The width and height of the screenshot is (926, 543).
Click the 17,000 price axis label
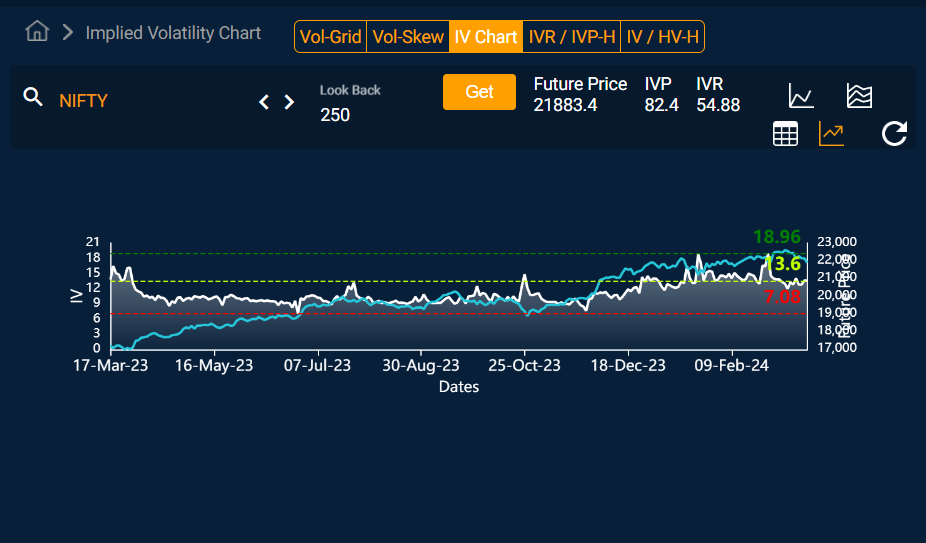[x=837, y=347]
